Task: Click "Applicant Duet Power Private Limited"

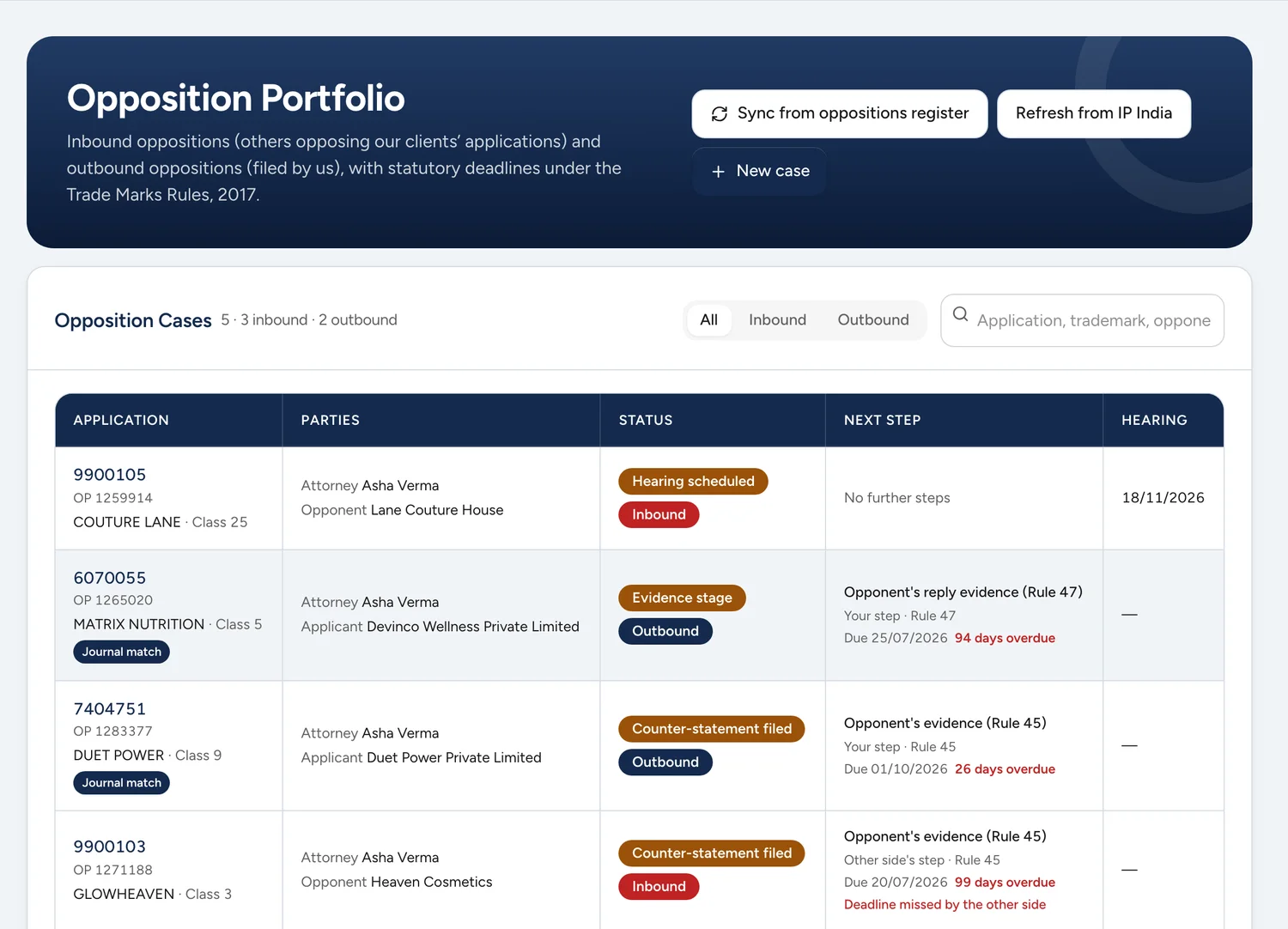Action: (421, 757)
